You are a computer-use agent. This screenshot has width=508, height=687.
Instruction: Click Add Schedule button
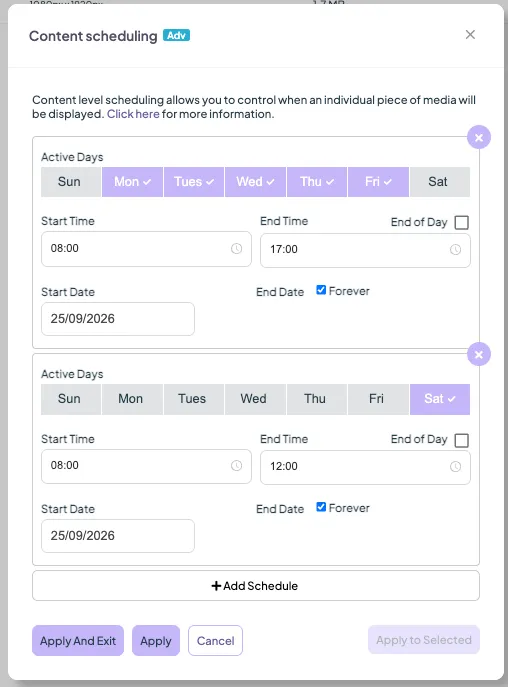256,586
